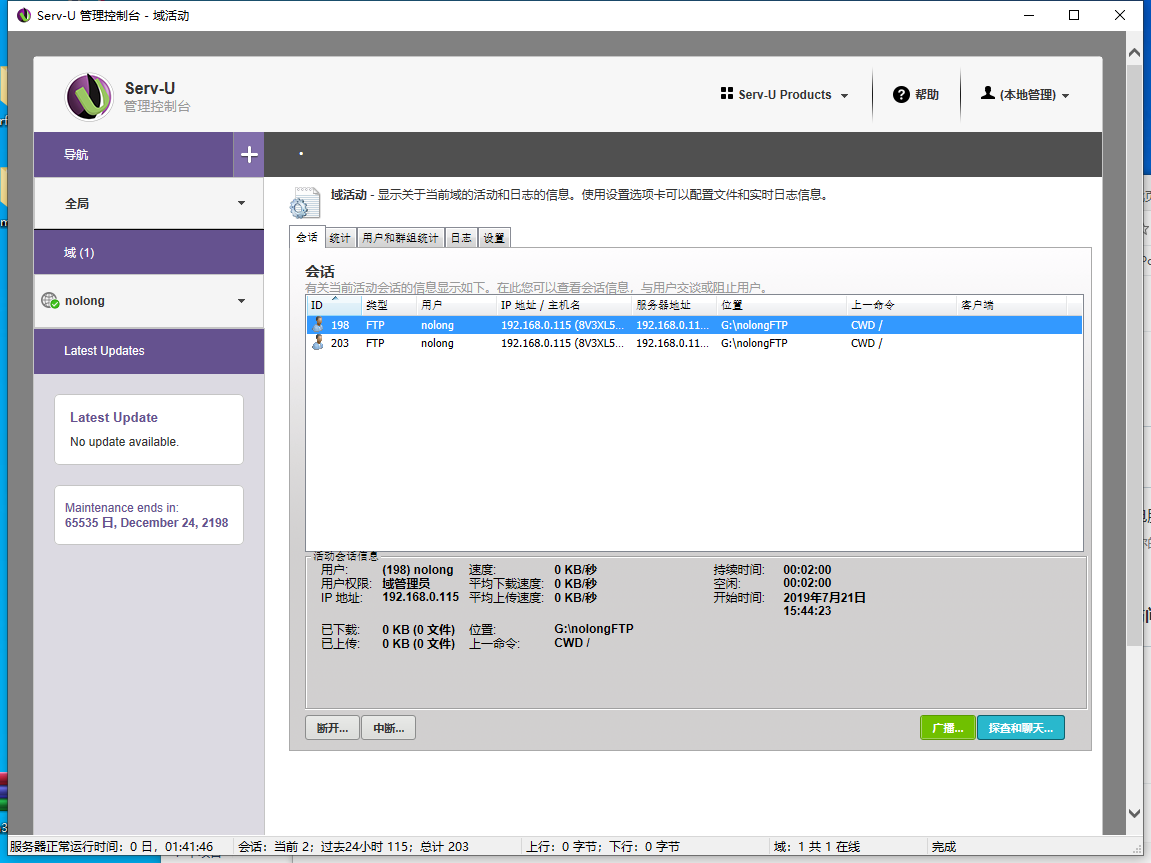Screen dimensions: 1151x863
Task: Click the Serv-U logo icon
Action: click(x=89, y=97)
